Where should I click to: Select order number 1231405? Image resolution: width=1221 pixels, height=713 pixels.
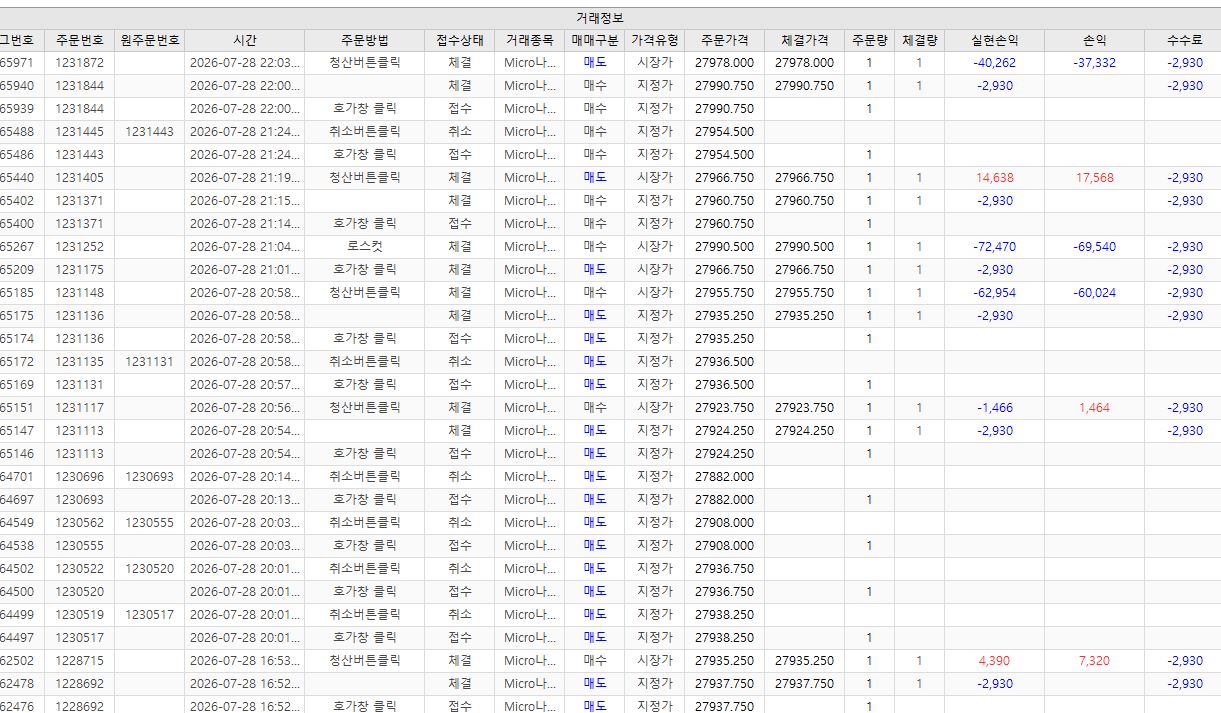pyautogui.click(x=79, y=178)
